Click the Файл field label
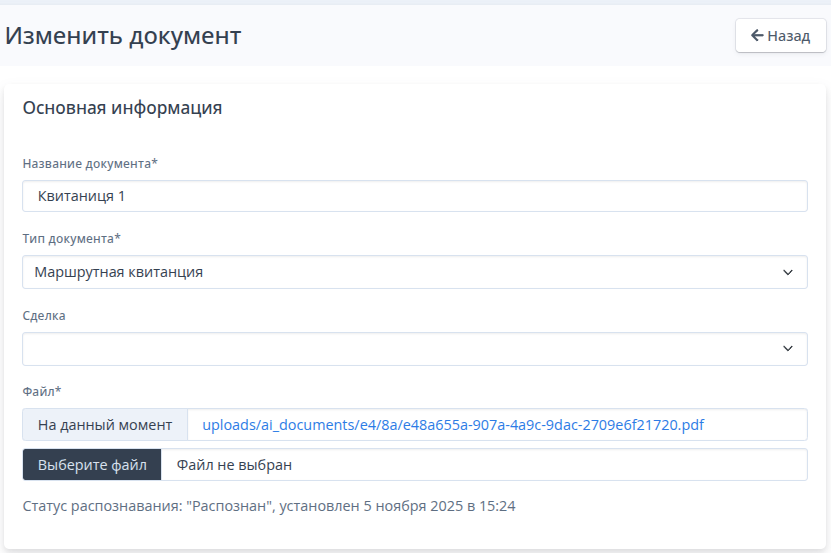This screenshot has height=553, width=831. [42, 391]
